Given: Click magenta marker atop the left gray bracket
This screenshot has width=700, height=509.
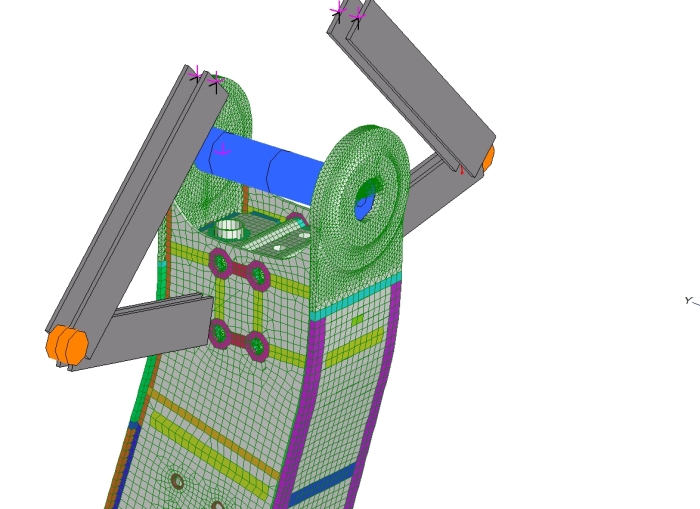Looking at the screenshot, I should click(x=198, y=74).
